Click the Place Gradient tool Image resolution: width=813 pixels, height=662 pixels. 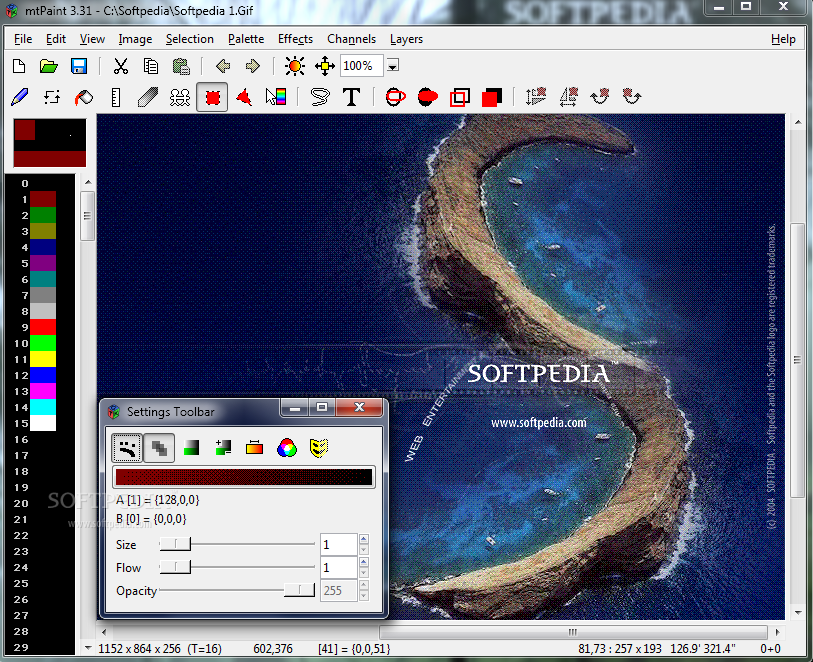click(276, 97)
